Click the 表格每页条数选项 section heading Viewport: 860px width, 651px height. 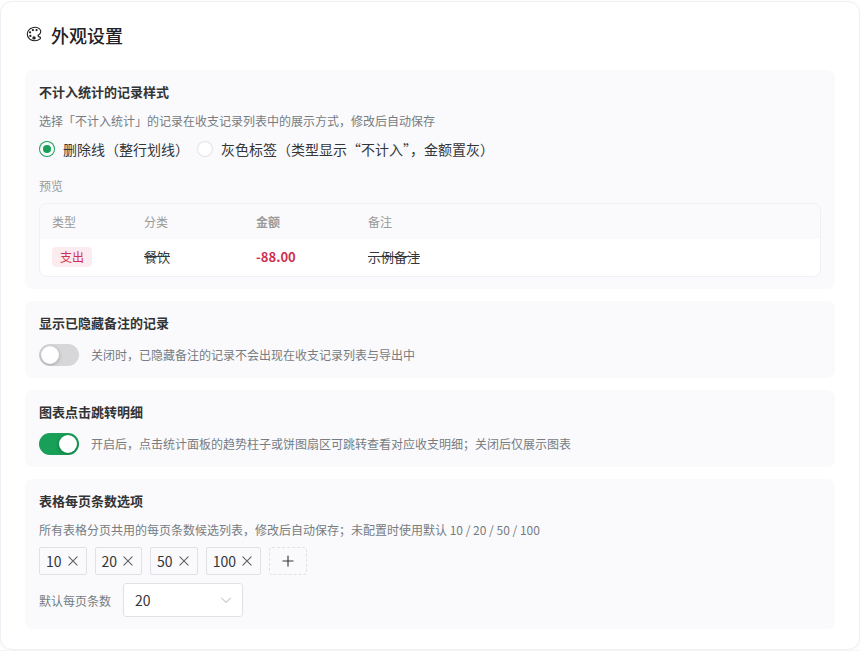pyautogui.click(x=91, y=501)
